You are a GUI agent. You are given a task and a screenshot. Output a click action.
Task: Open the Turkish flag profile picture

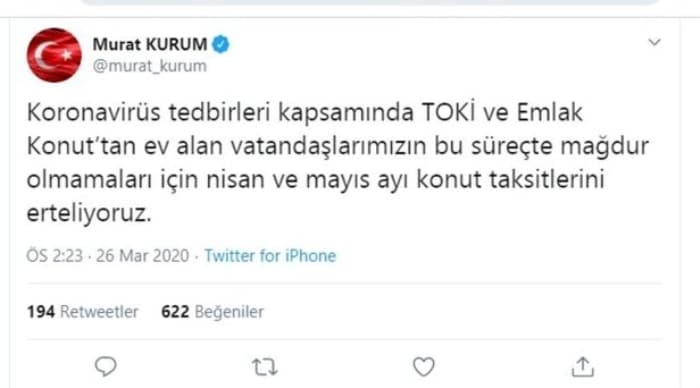[54, 55]
